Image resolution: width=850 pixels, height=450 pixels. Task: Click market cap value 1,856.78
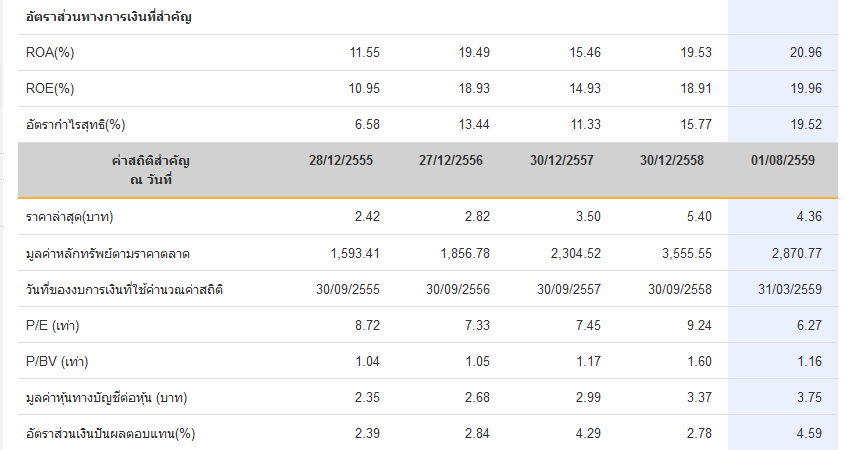point(465,253)
